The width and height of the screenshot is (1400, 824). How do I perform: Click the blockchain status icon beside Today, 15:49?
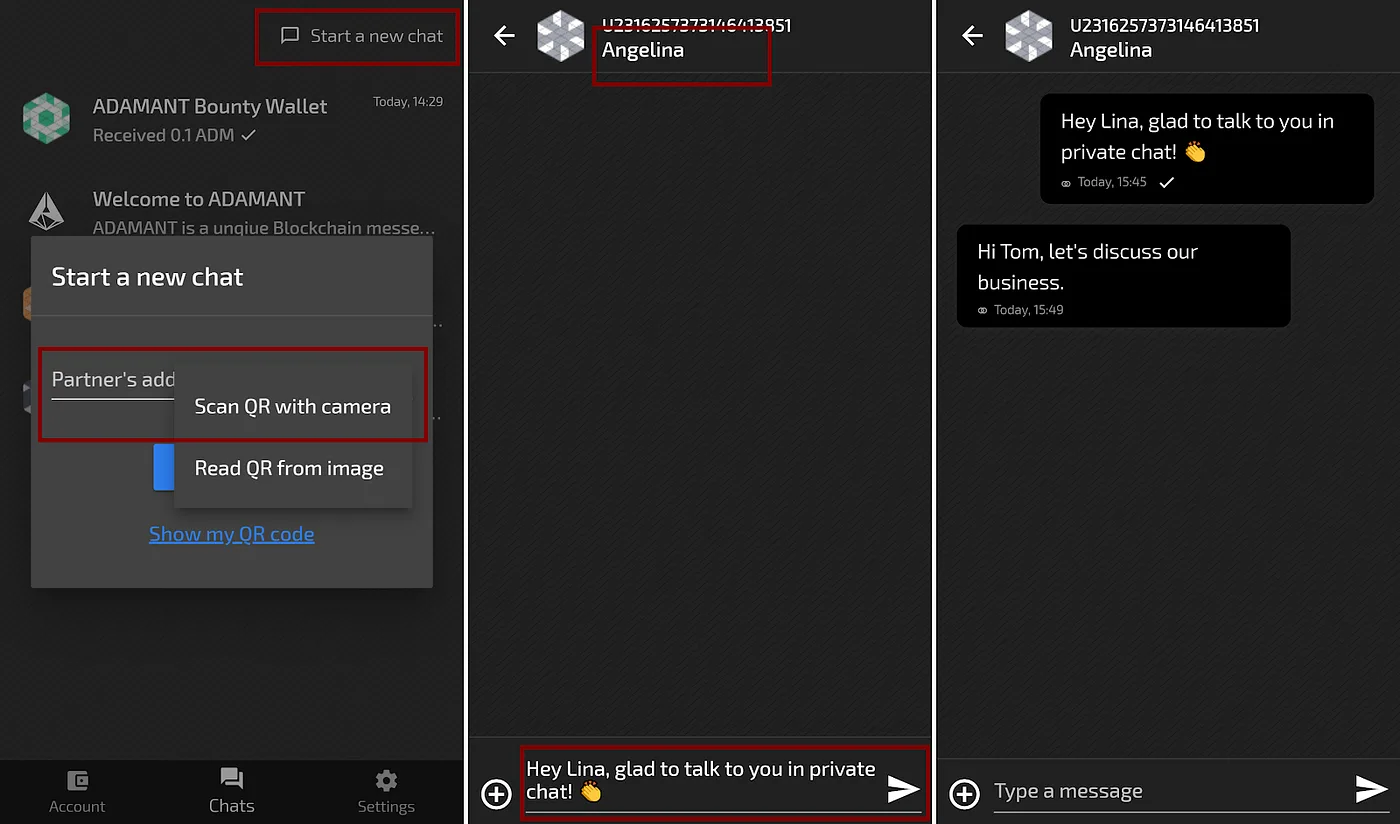click(984, 311)
